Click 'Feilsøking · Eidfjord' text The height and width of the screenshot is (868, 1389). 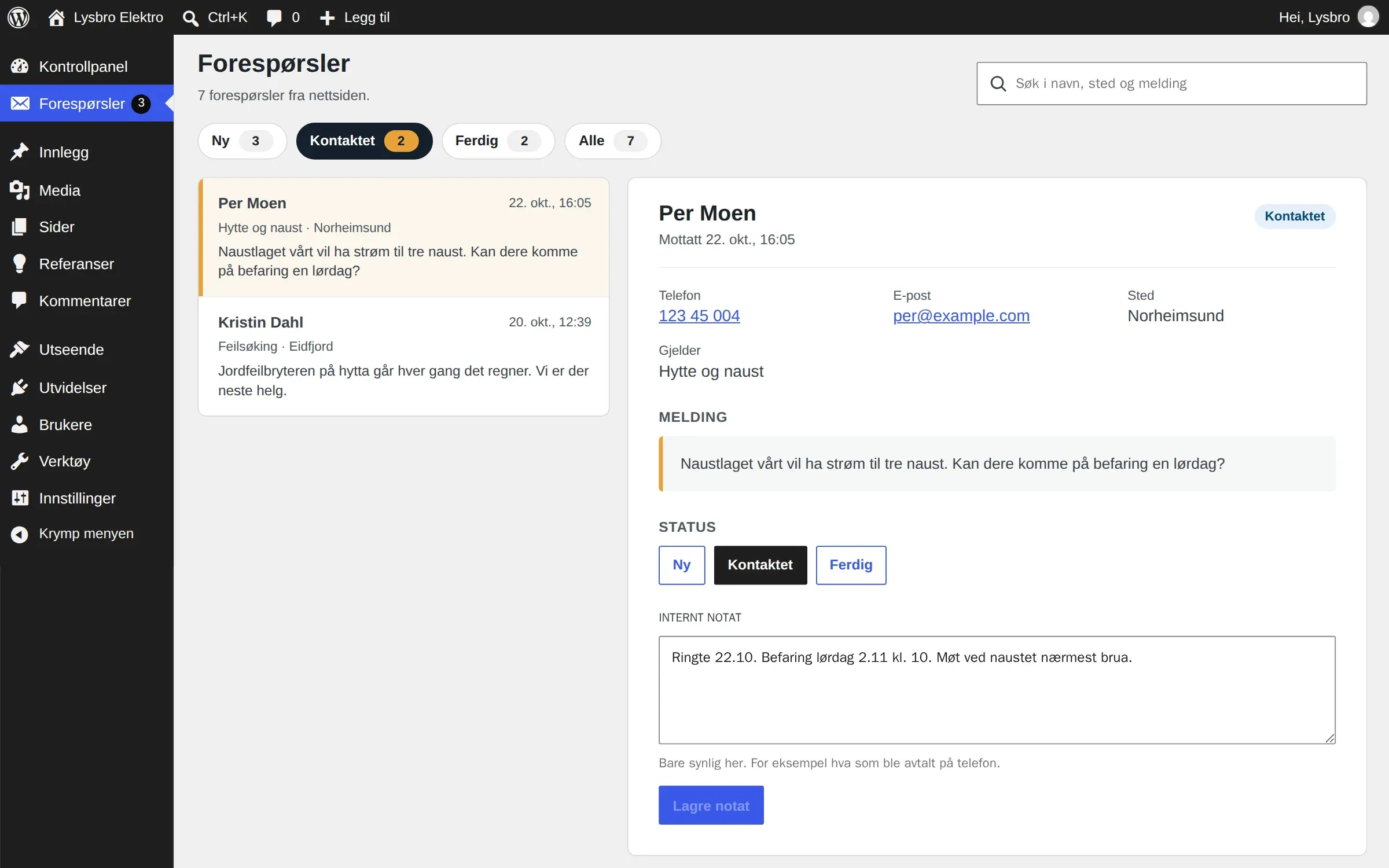275,347
